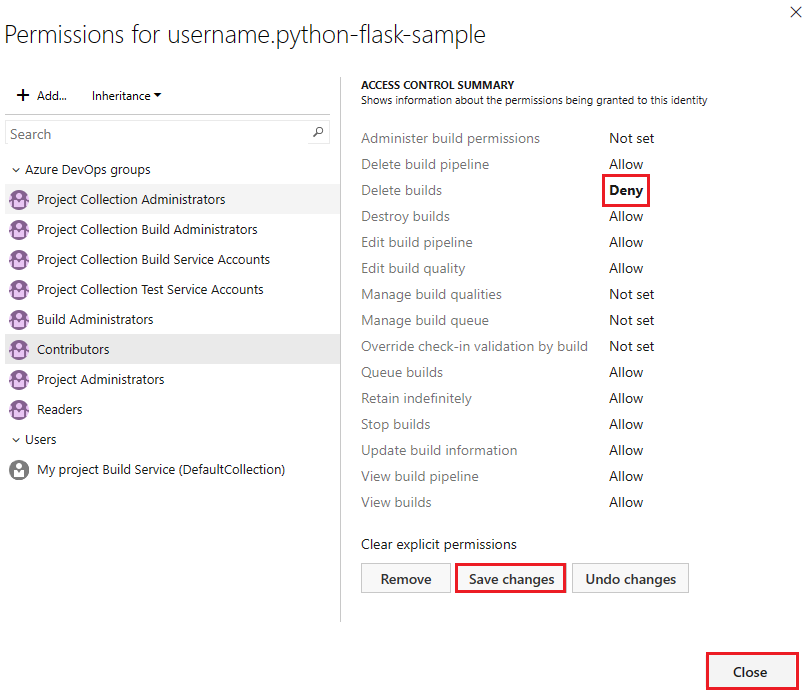Image resolution: width=809 pixels, height=699 pixels.
Task: Close the permissions dialog with Close button
Action: [x=750, y=672]
